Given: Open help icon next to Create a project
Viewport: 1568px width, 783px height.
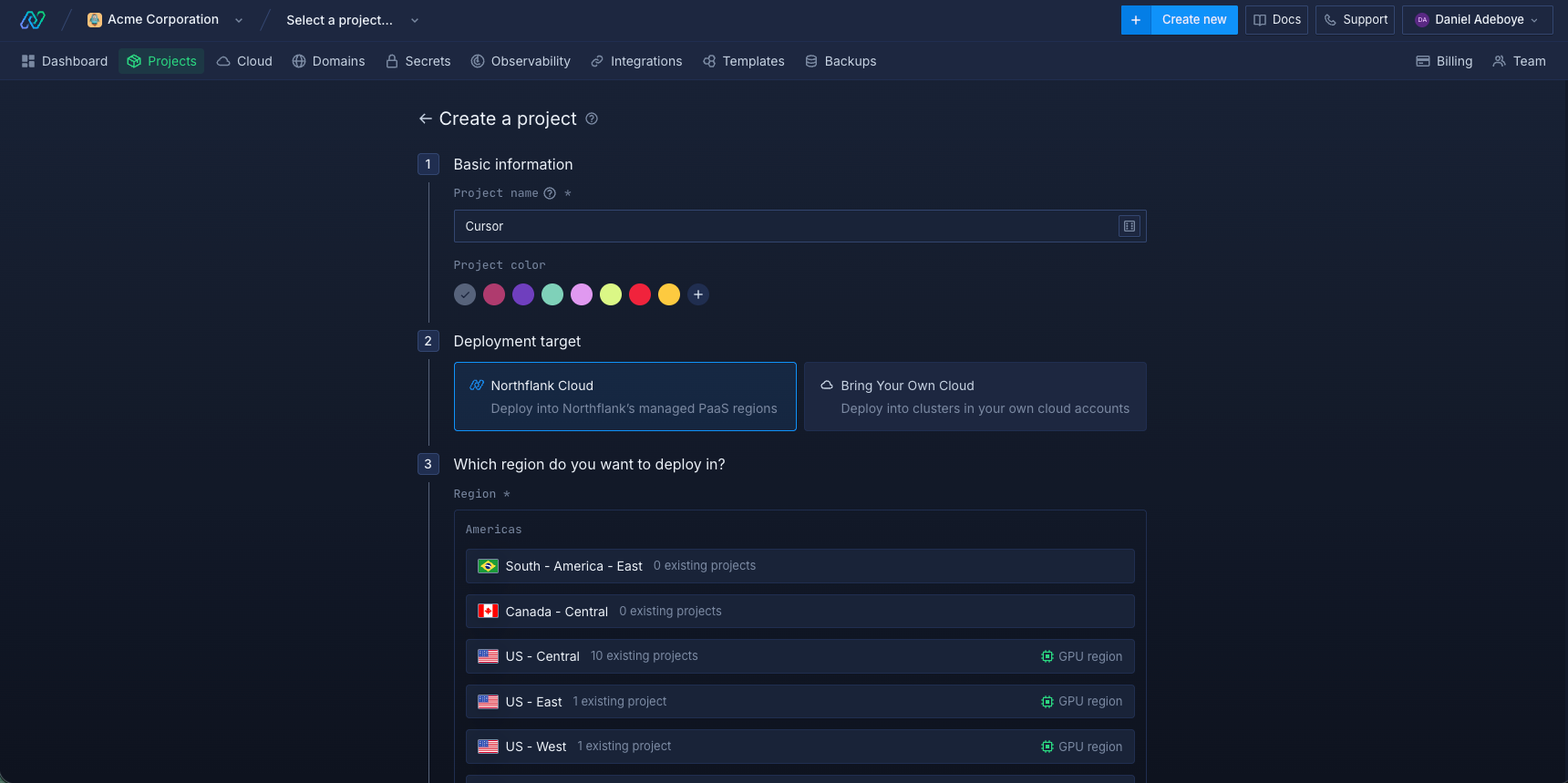Looking at the screenshot, I should coord(592,118).
